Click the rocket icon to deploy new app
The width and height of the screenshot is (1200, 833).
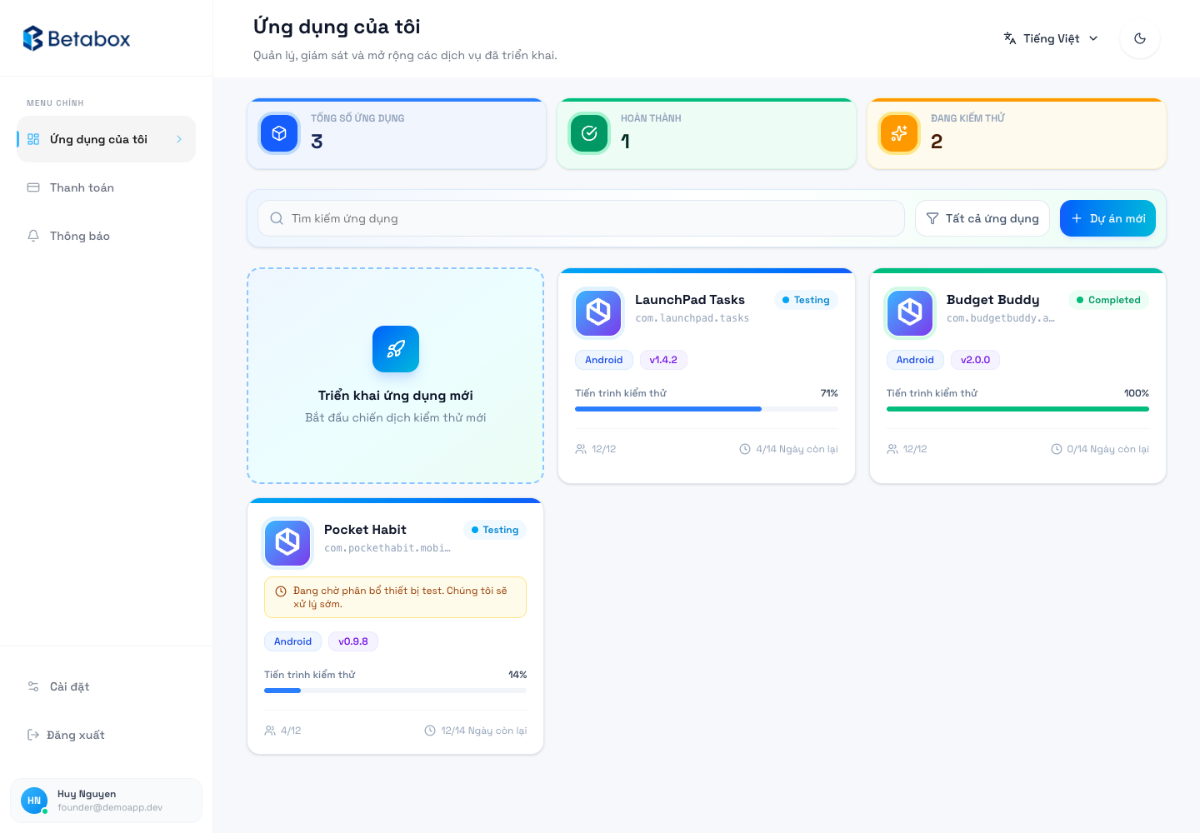coord(396,349)
